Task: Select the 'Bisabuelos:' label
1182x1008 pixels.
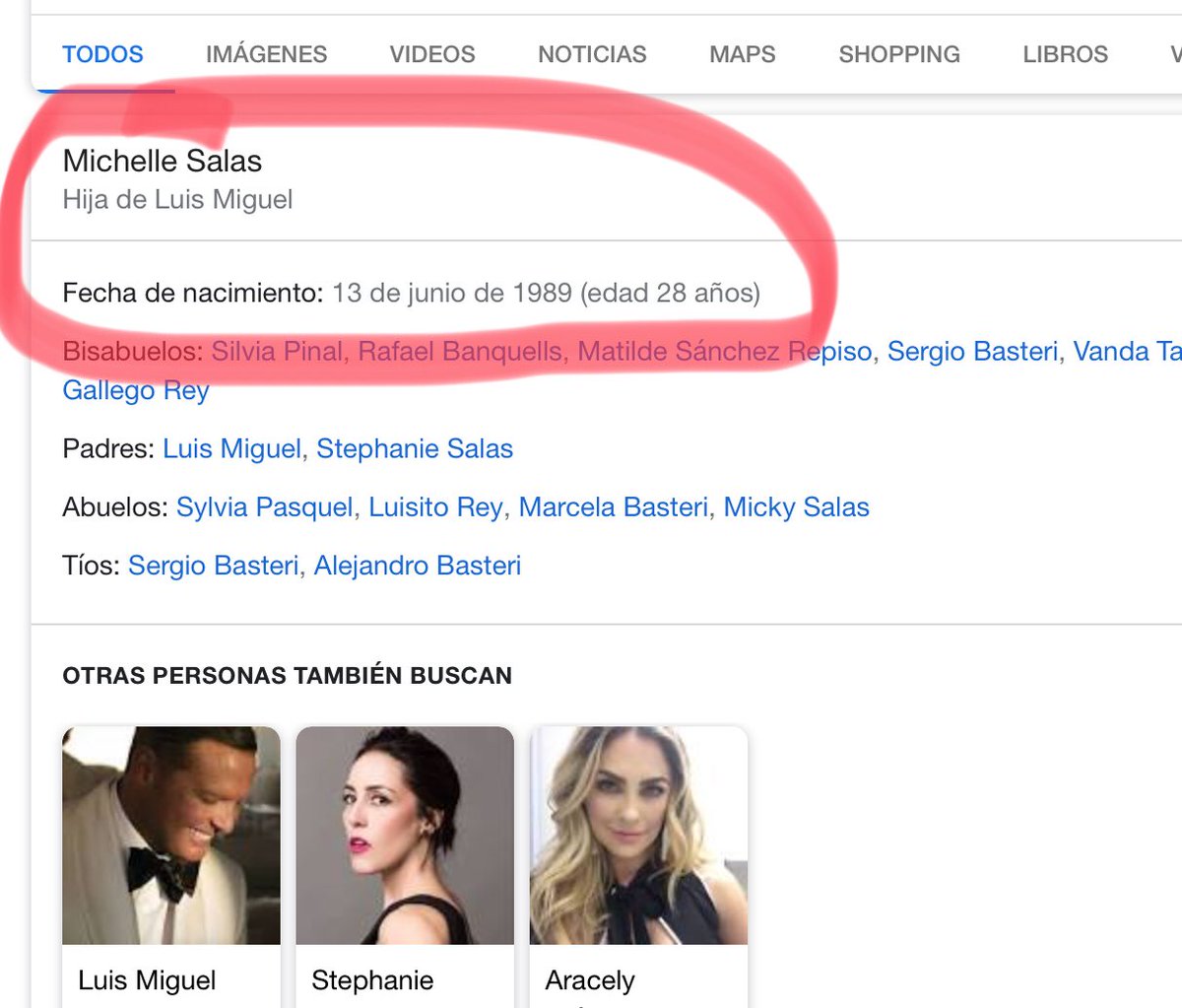Action: [133, 352]
